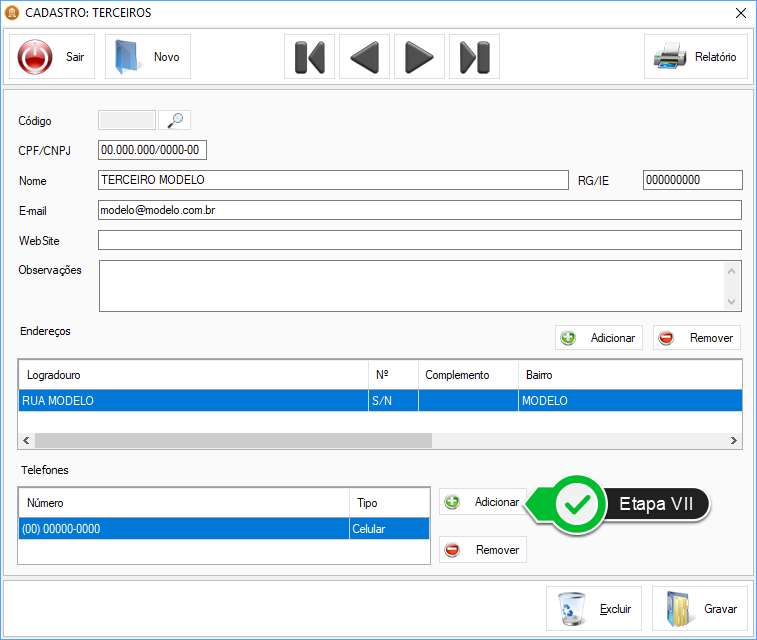Click the Celular type cell

point(389,529)
